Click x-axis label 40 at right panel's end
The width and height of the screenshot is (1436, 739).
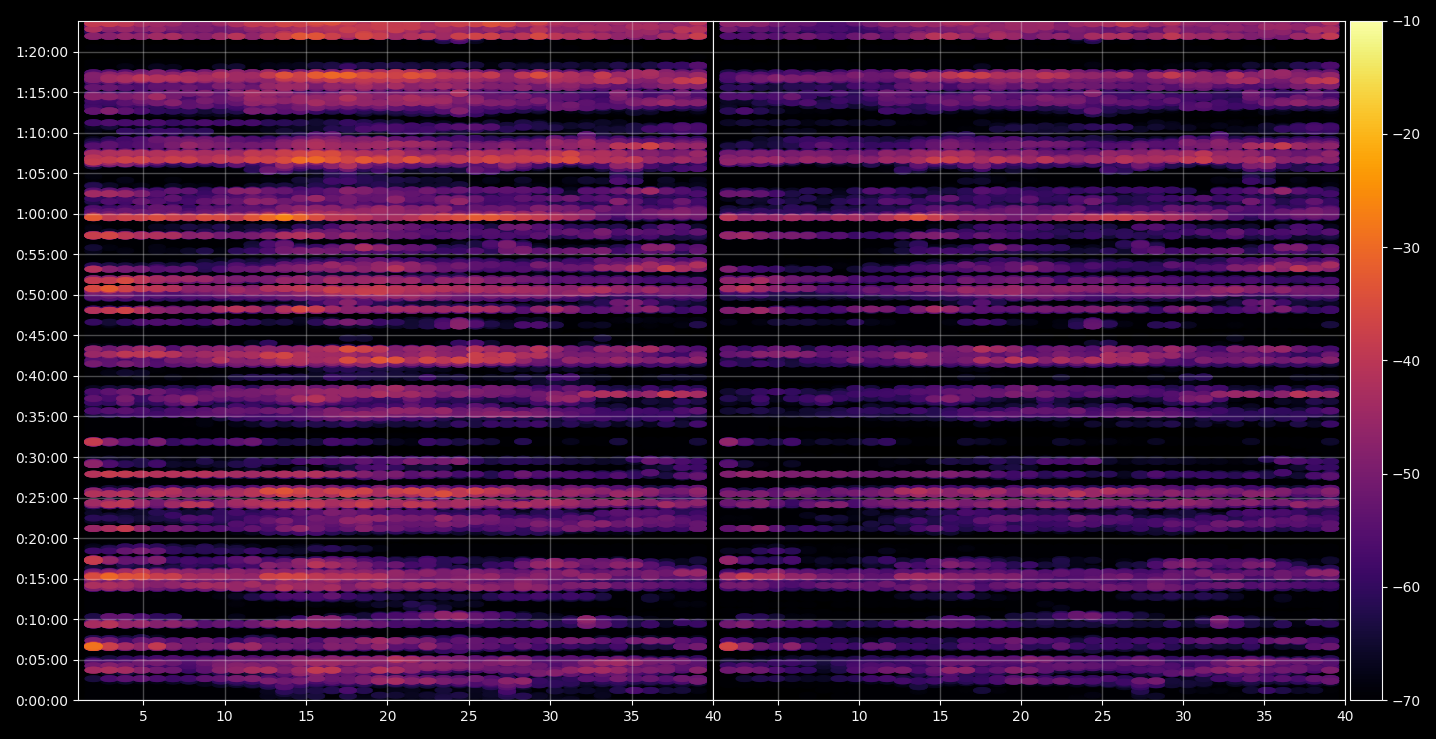tap(1346, 717)
